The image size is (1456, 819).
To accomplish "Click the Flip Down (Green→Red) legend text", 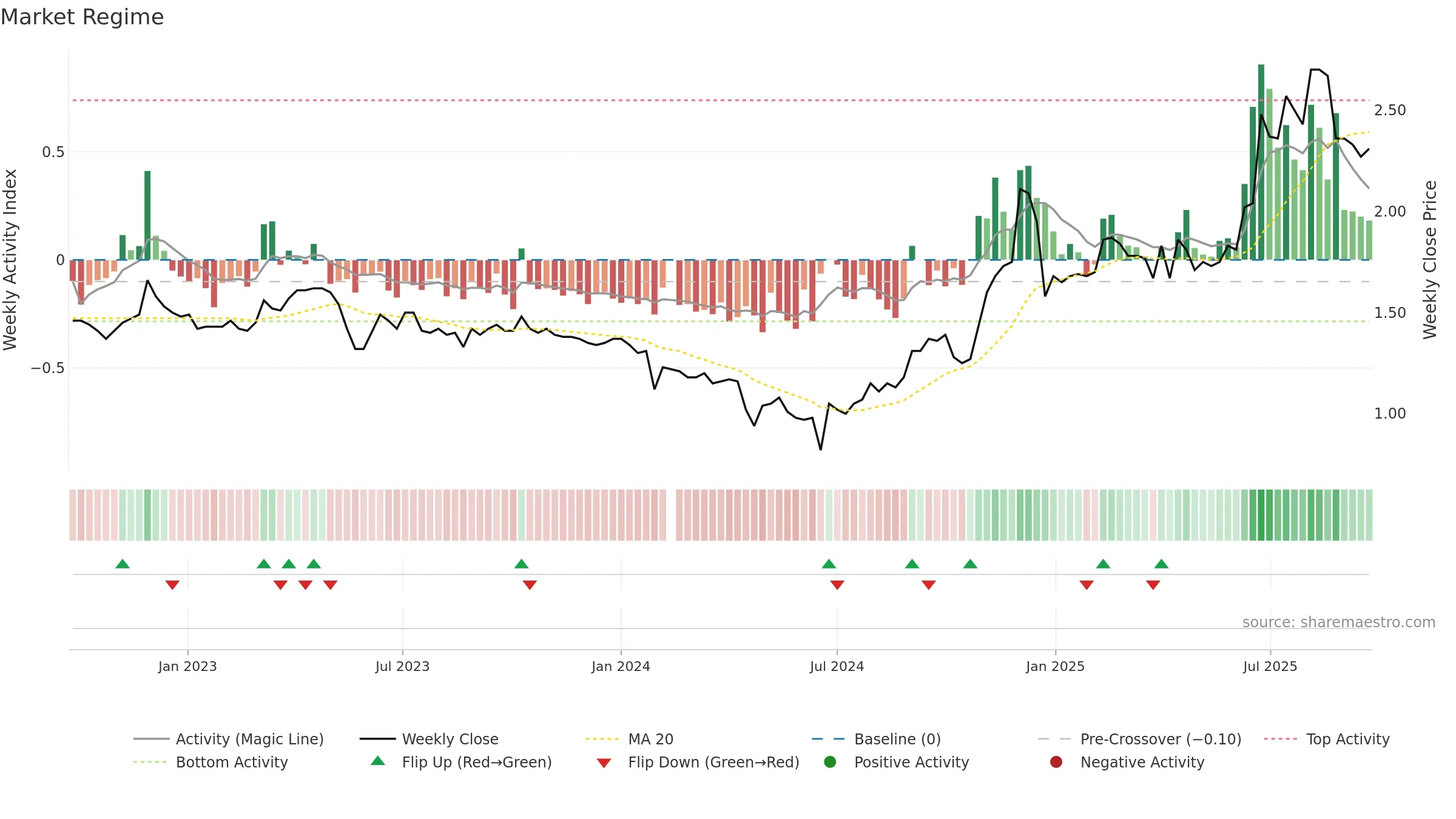I will pos(713,762).
